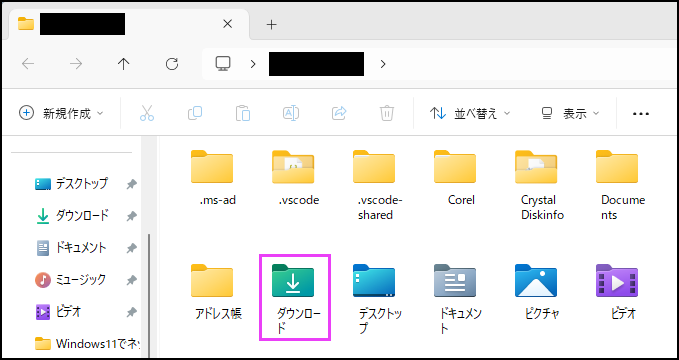Add a new tab with plus button

point(272,25)
